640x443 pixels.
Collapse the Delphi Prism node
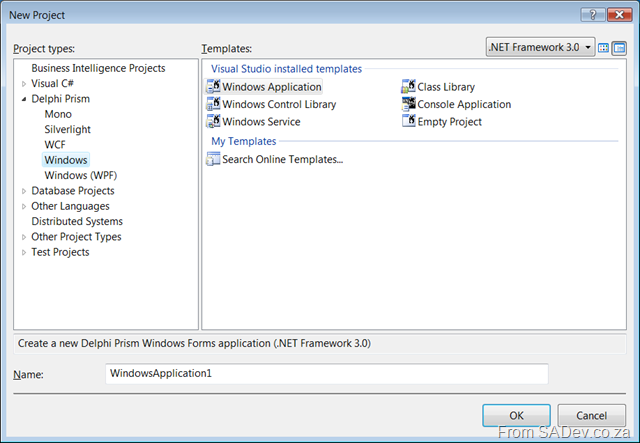[24, 99]
